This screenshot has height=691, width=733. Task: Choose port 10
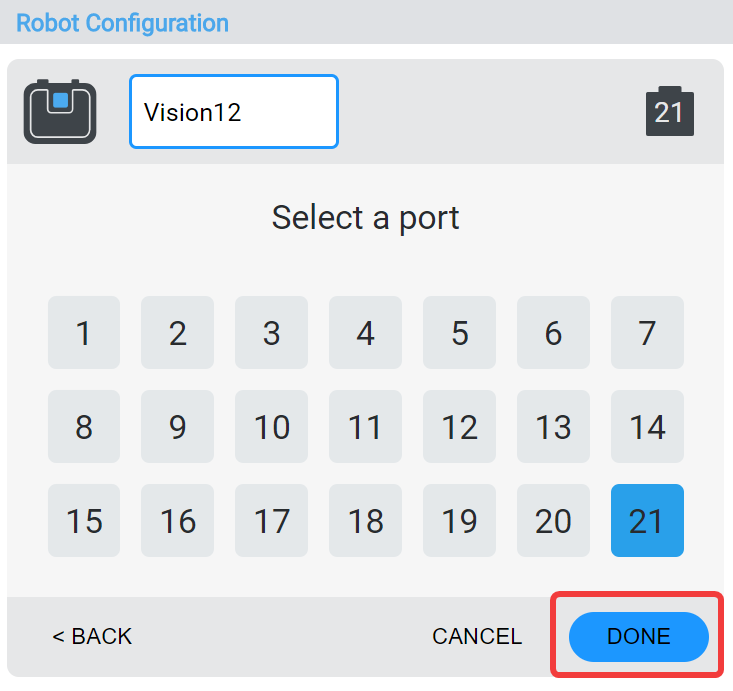pyautogui.click(x=272, y=427)
